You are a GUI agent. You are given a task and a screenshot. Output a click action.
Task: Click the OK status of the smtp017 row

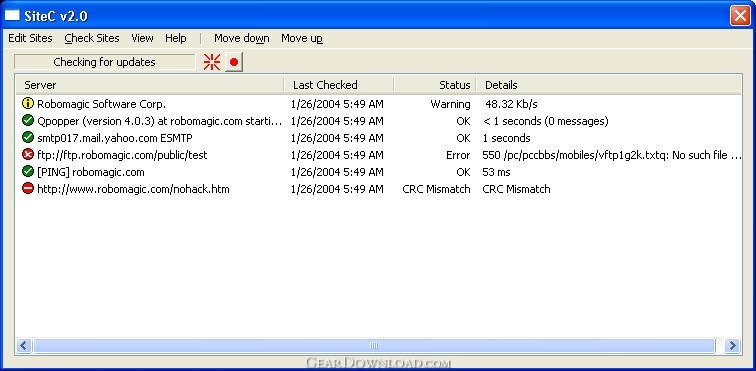(463, 138)
